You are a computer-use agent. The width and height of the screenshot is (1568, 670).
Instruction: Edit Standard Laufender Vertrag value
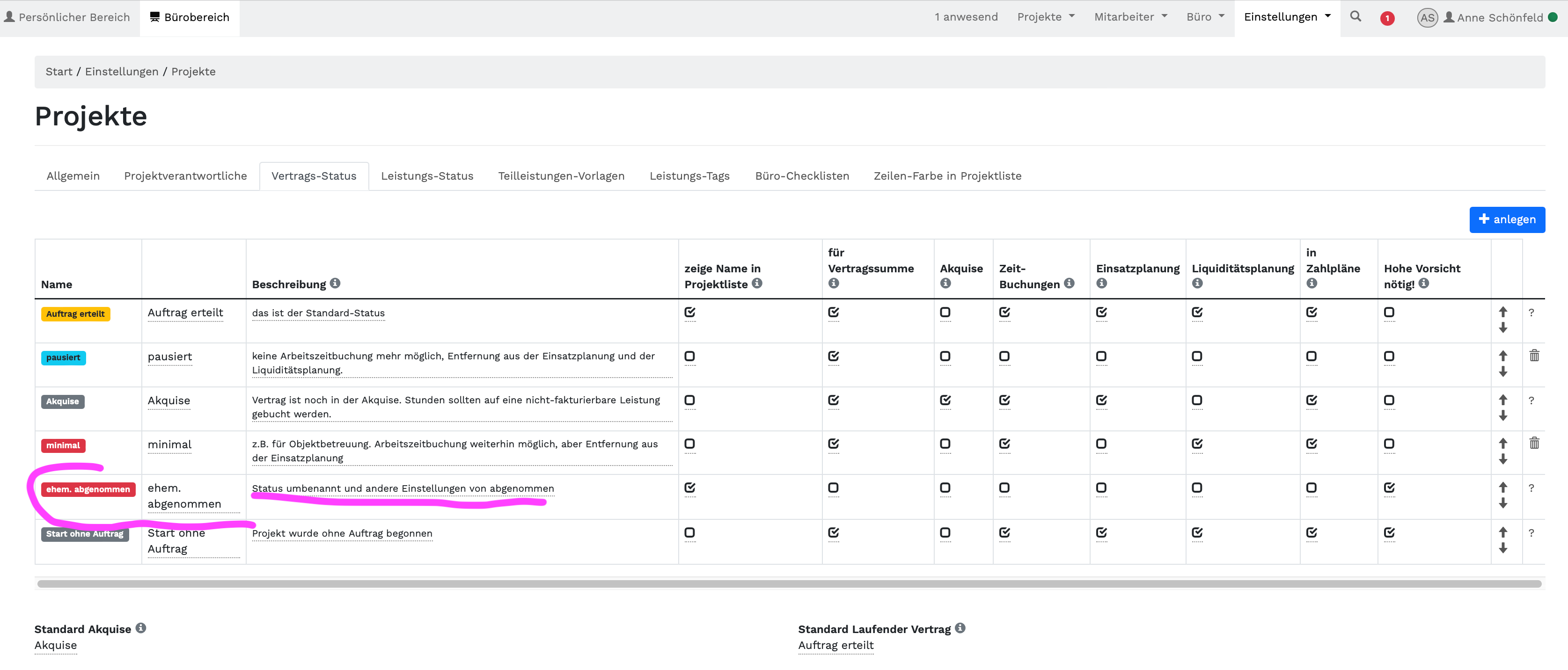836,645
